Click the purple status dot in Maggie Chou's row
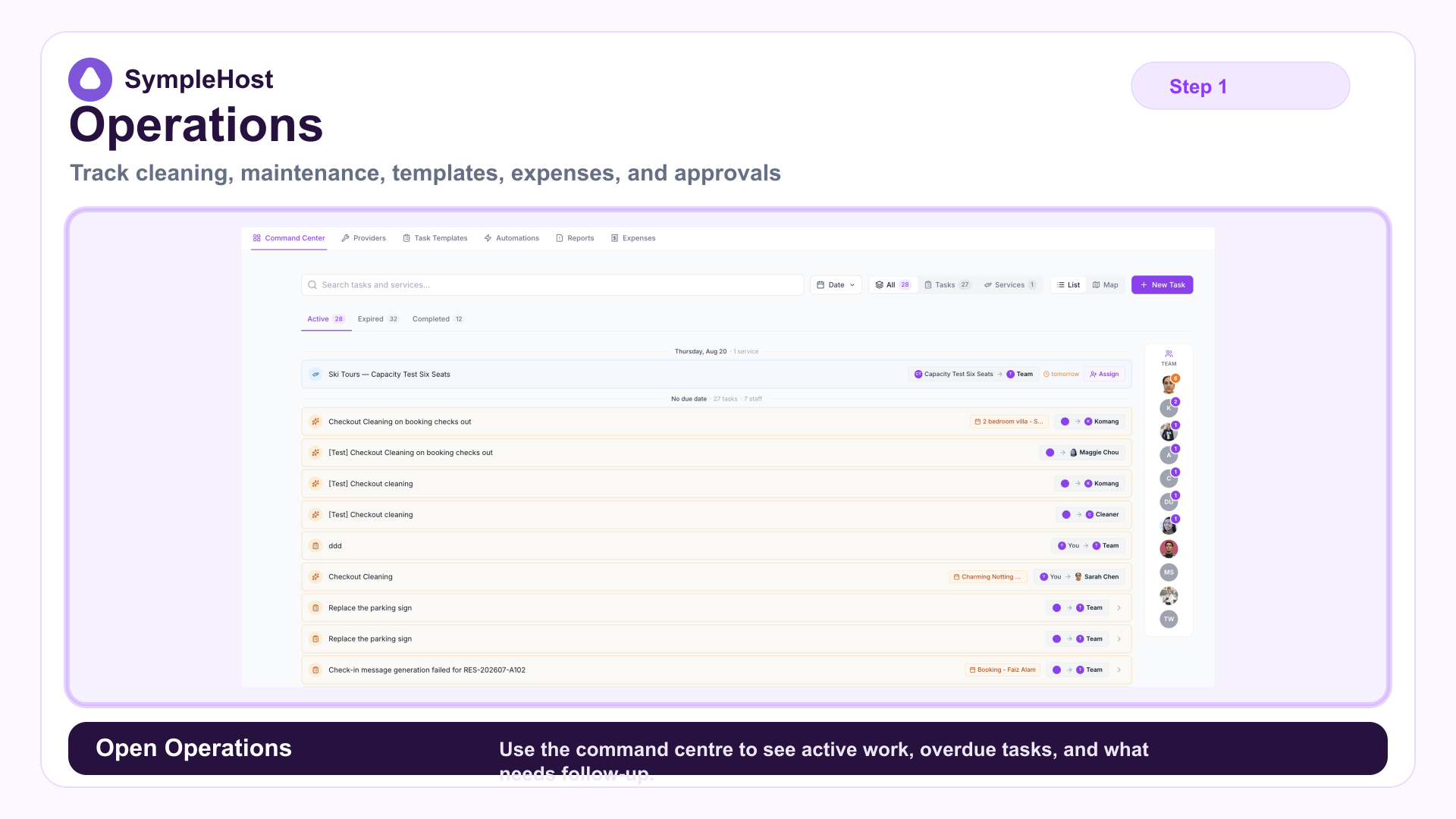The width and height of the screenshot is (1456, 819). [x=1050, y=453]
